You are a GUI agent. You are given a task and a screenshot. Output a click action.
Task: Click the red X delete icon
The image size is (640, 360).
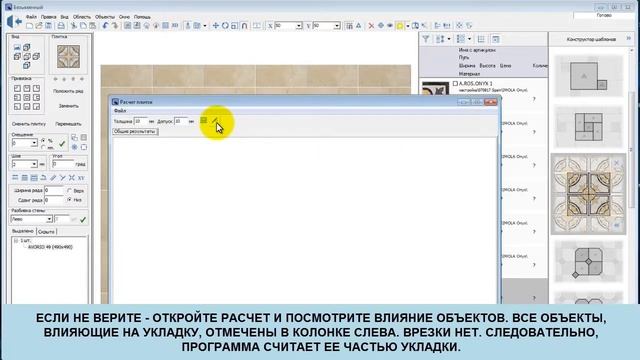pos(371,26)
